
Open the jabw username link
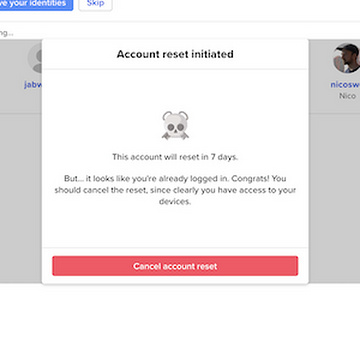[33, 85]
